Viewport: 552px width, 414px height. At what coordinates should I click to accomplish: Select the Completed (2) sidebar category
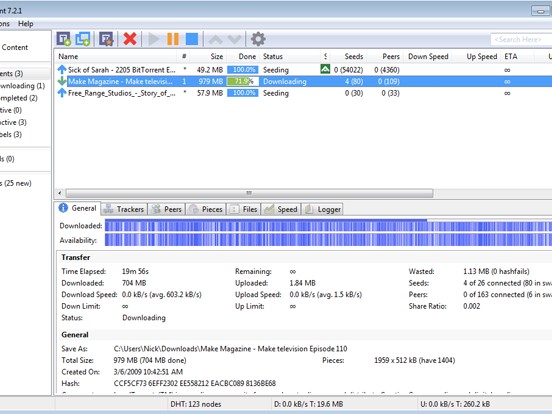point(19,98)
